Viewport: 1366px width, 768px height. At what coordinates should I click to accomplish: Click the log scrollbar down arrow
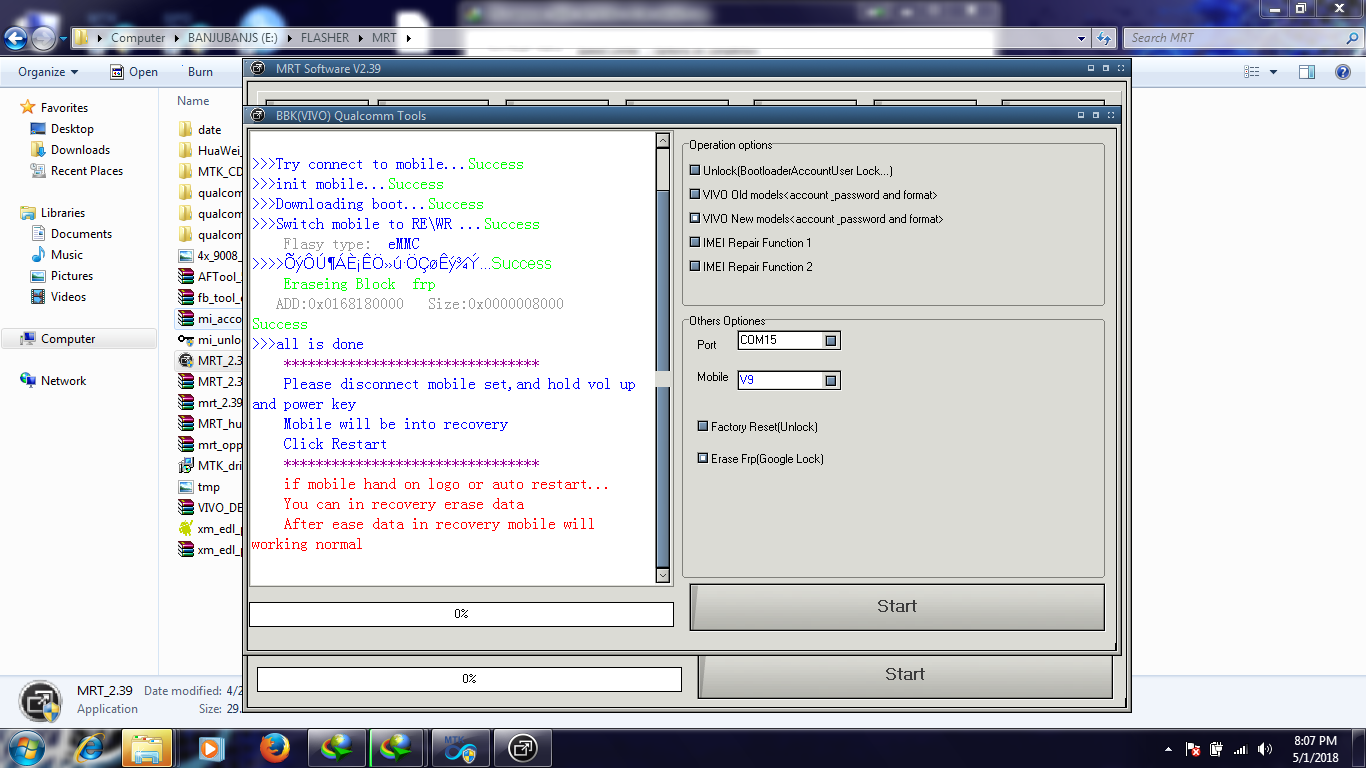(662, 576)
